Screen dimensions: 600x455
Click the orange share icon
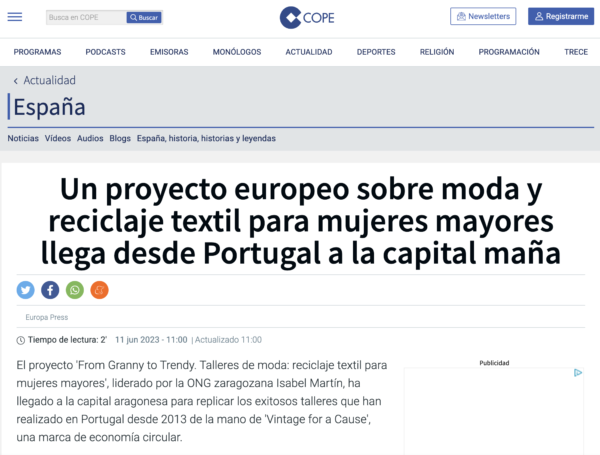coord(99,290)
